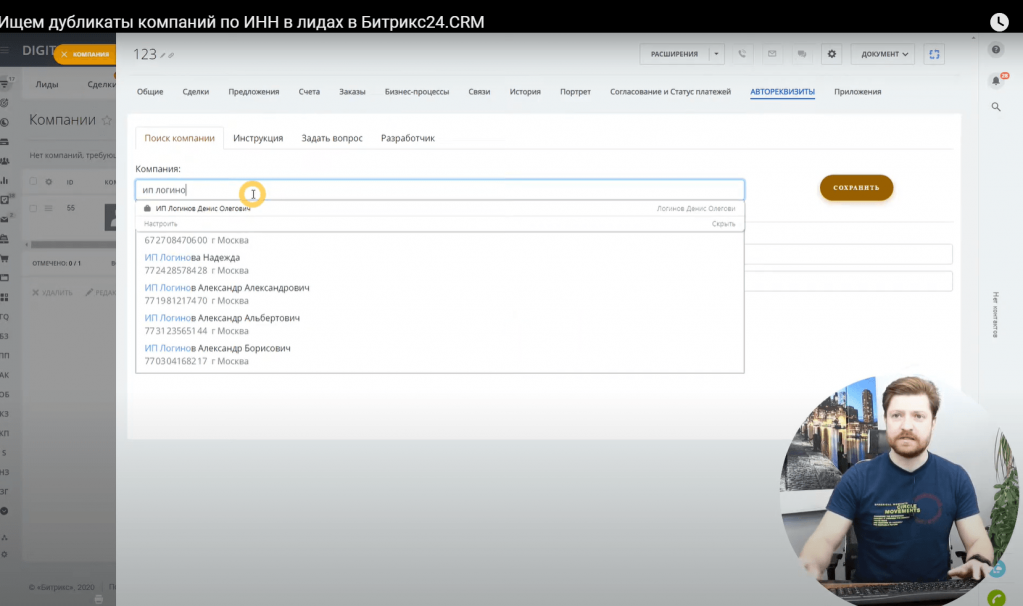Open left sidebar shopping cart icon
Viewport: 1023px width, 606px height.
click(x=5, y=258)
